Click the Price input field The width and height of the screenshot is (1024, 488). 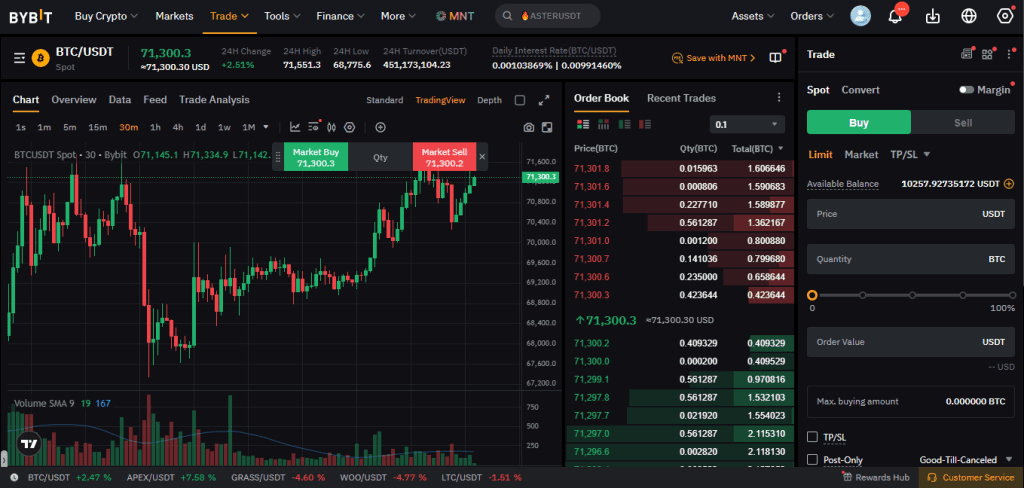[911, 214]
